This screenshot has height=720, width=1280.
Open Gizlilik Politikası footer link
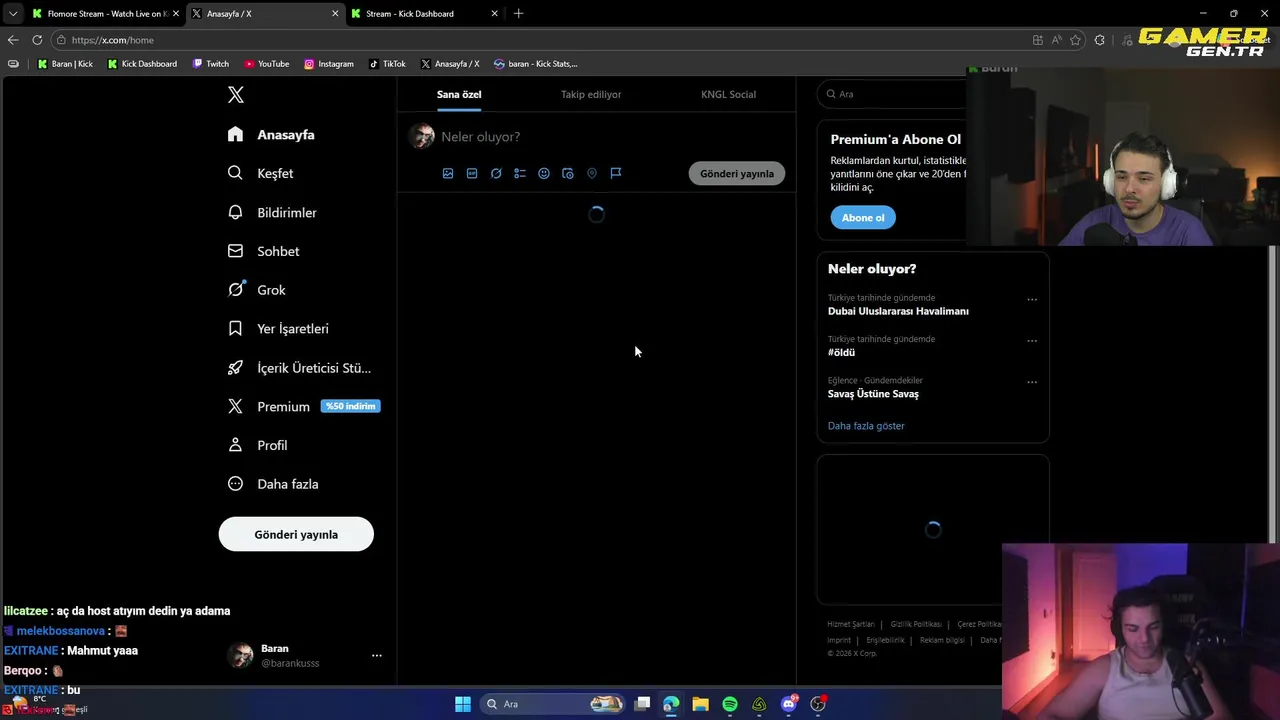(x=916, y=624)
